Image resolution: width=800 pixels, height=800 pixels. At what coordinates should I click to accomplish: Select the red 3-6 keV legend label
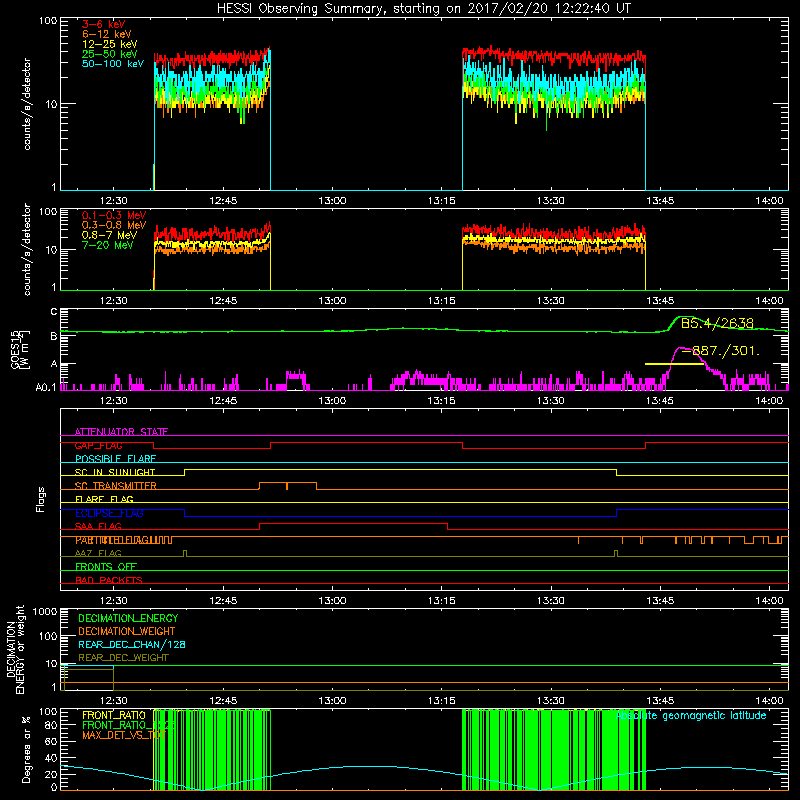click(104, 24)
